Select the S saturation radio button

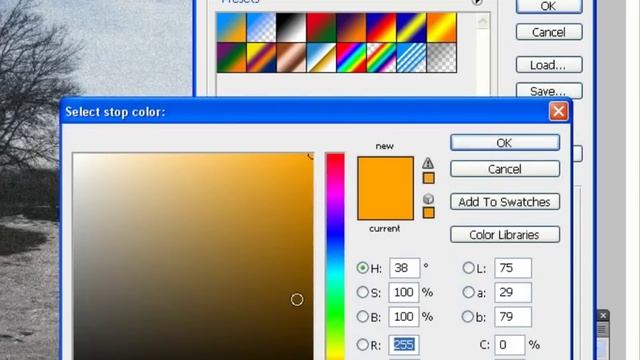point(362,292)
